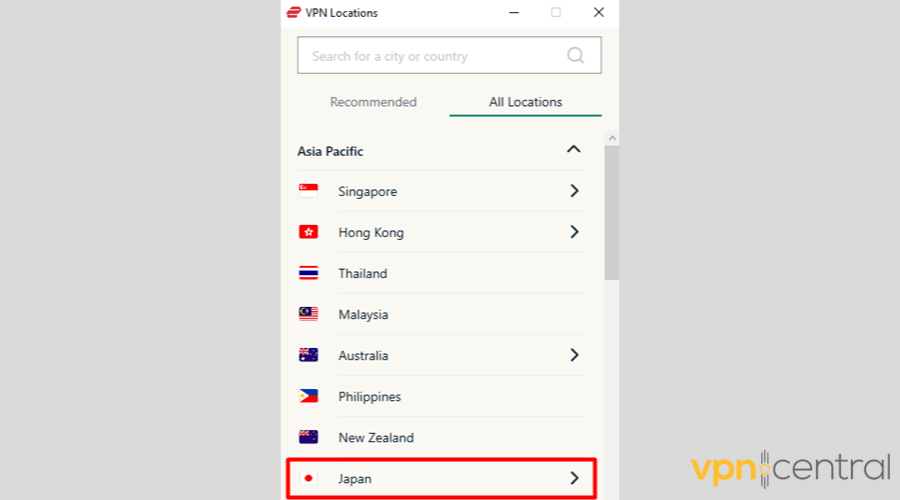Click the Singapore flag icon
Viewport: 900px width, 500px height.
(x=308, y=191)
